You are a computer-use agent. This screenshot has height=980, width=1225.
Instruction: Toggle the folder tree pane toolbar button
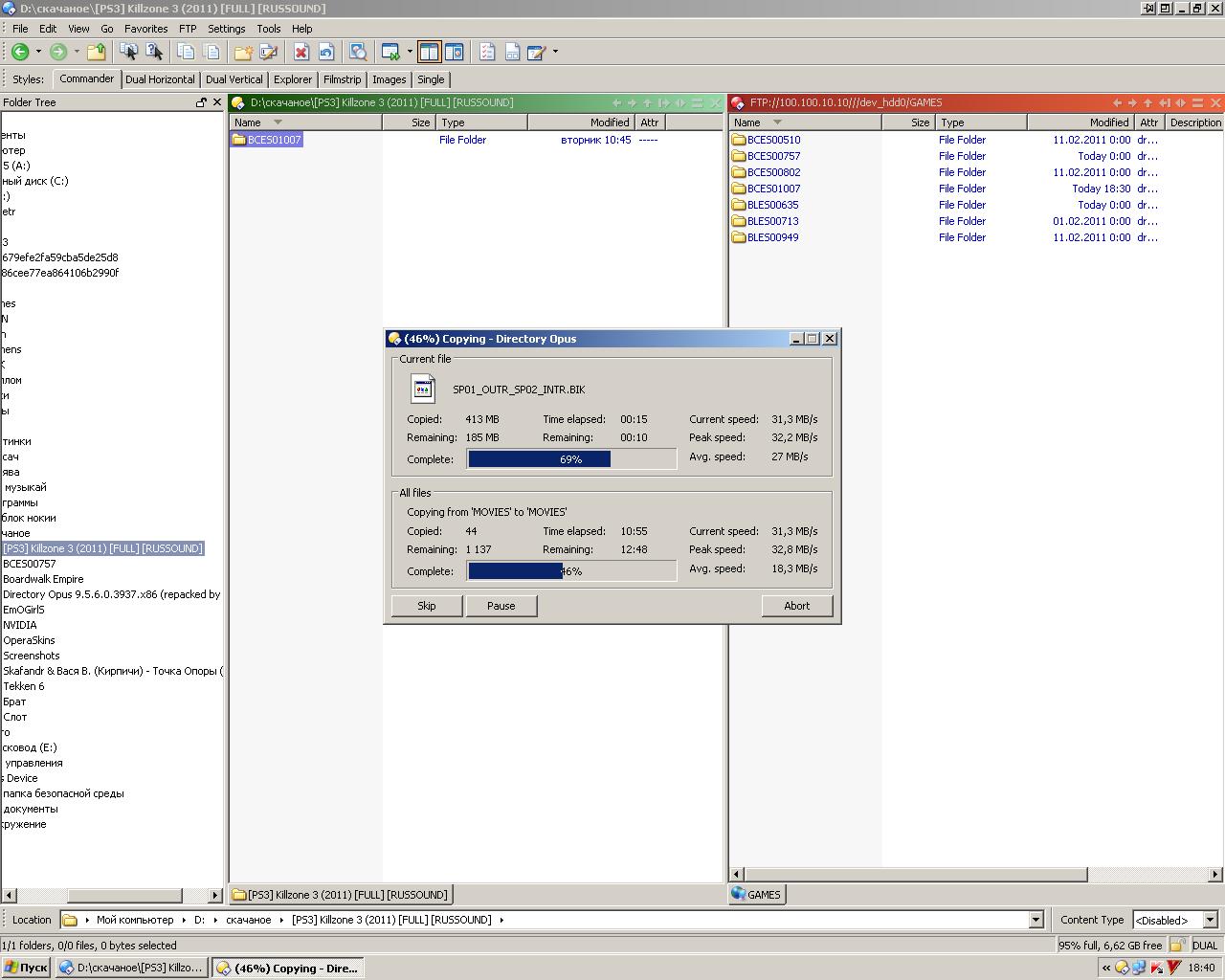tap(454, 52)
